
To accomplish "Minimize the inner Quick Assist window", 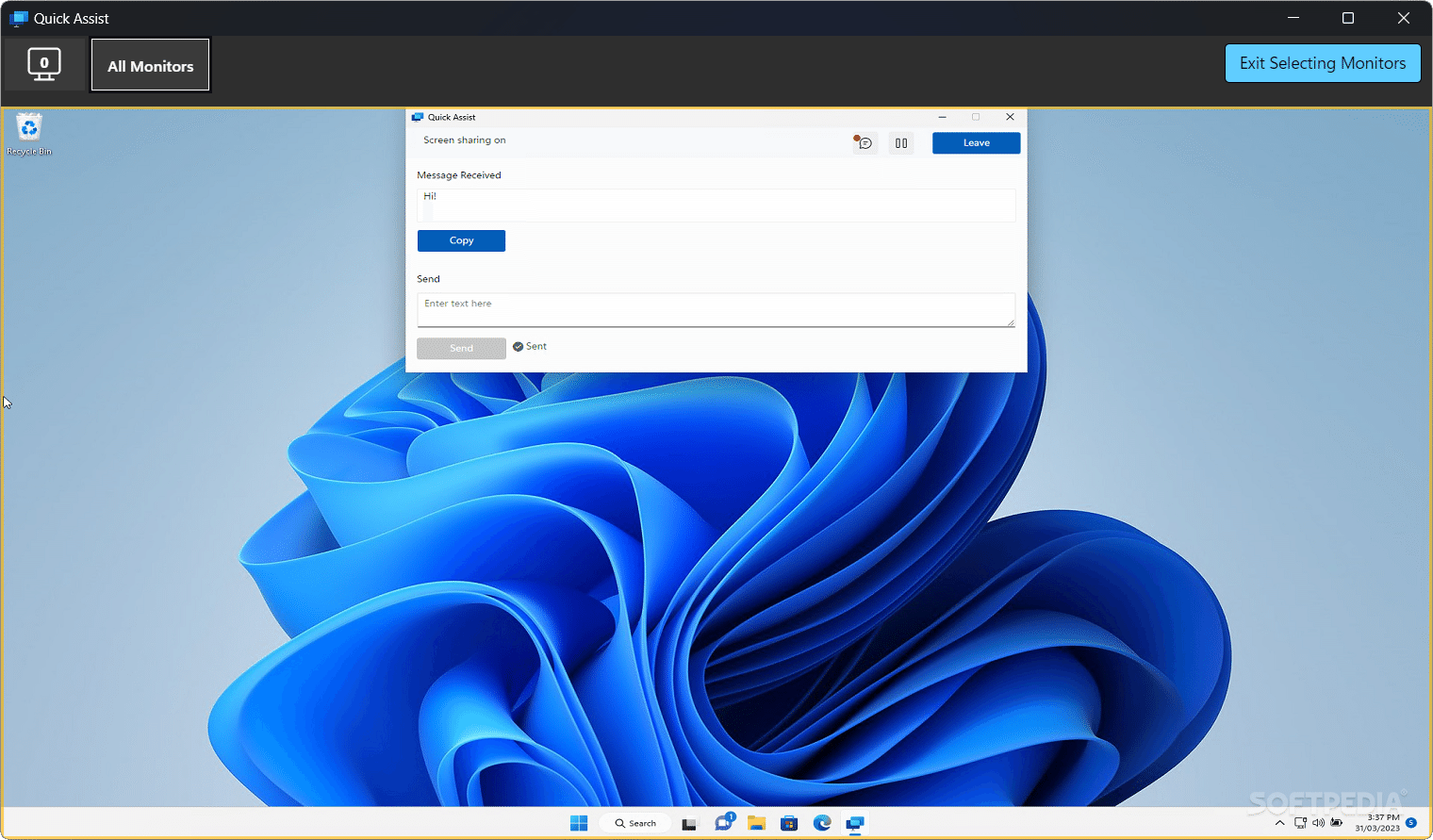I will [942, 117].
